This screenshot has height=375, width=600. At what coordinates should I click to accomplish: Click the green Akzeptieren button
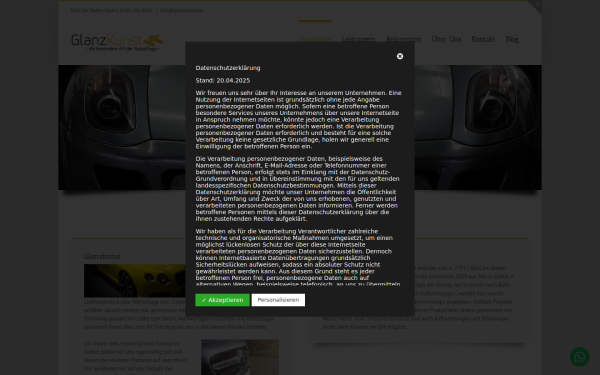tap(222, 300)
